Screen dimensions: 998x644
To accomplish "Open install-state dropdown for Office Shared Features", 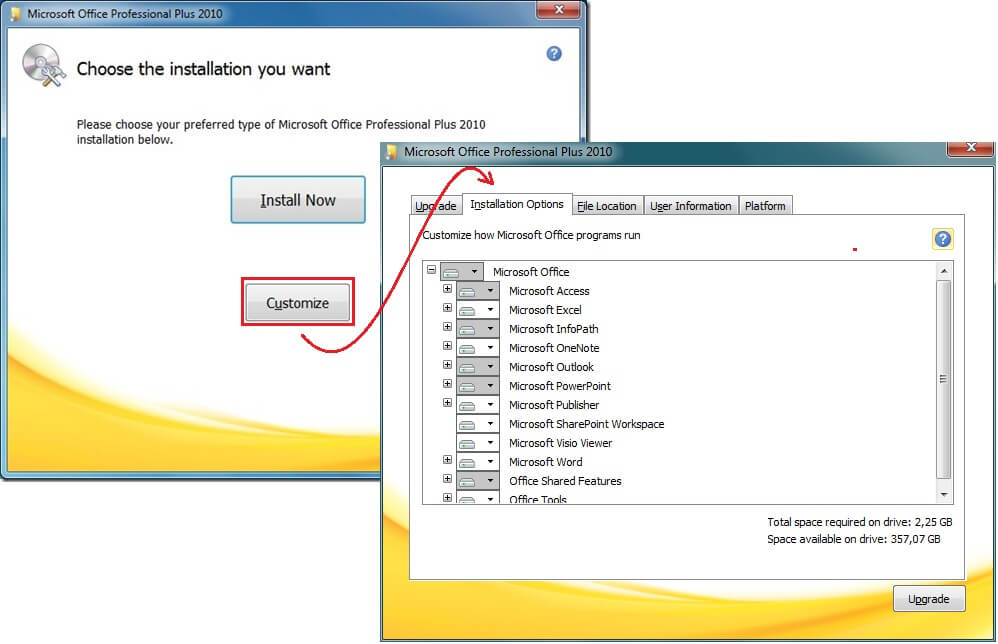I will point(477,481).
